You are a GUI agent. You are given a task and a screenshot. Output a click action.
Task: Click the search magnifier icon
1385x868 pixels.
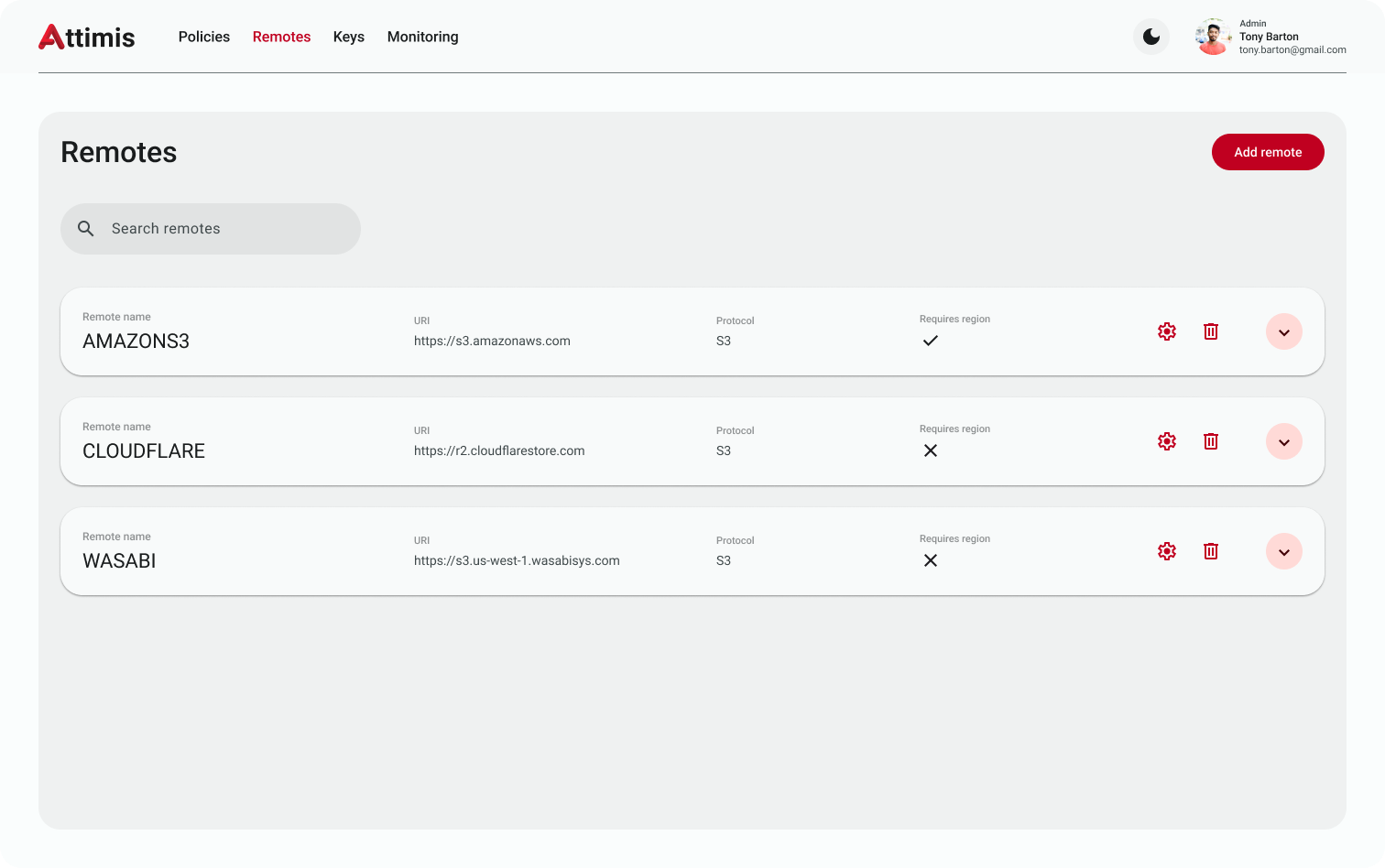(86, 229)
